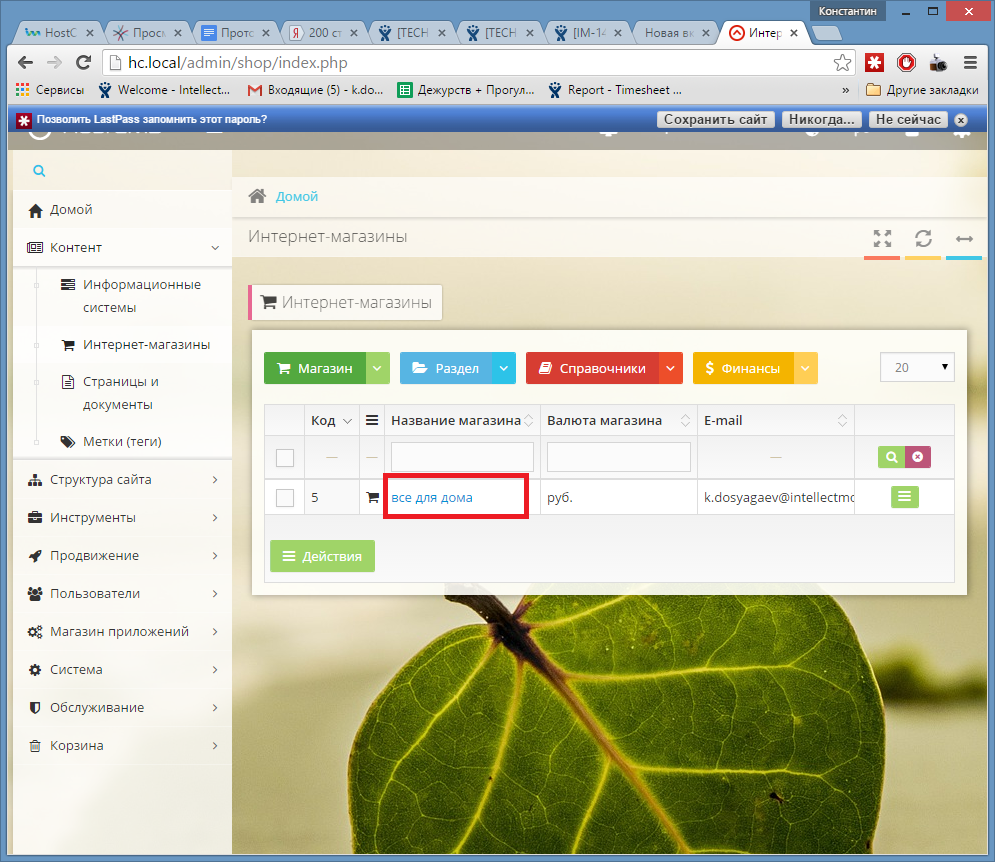Image resolution: width=995 pixels, height=862 pixels.
Task: Close the LastPass notification bar
Action: [961, 120]
